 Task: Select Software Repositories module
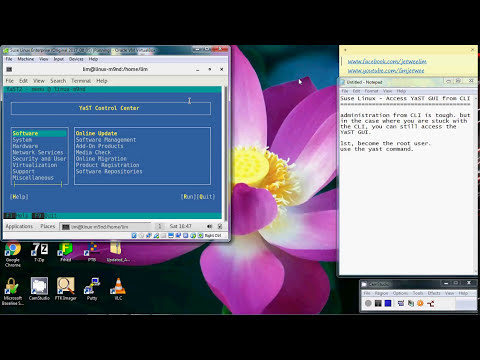[x=109, y=171]
